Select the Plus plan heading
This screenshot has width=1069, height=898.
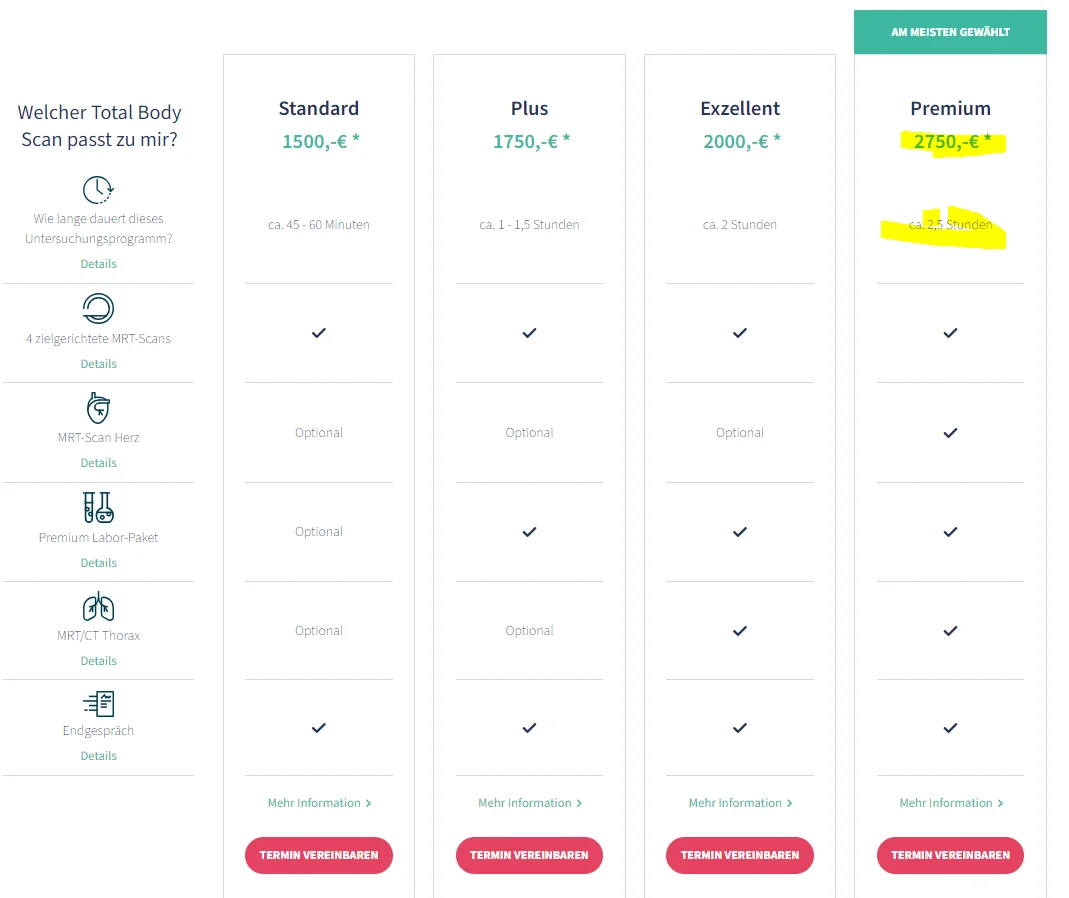point(530,108)
